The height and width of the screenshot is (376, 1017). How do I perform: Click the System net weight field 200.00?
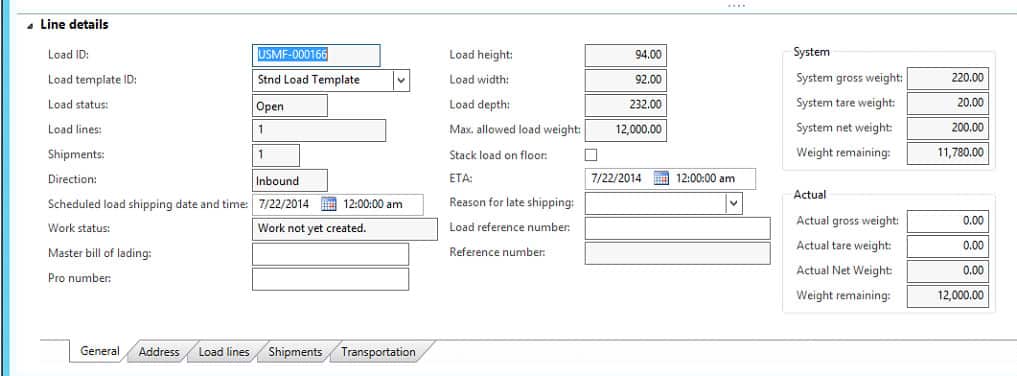[948, 128]
